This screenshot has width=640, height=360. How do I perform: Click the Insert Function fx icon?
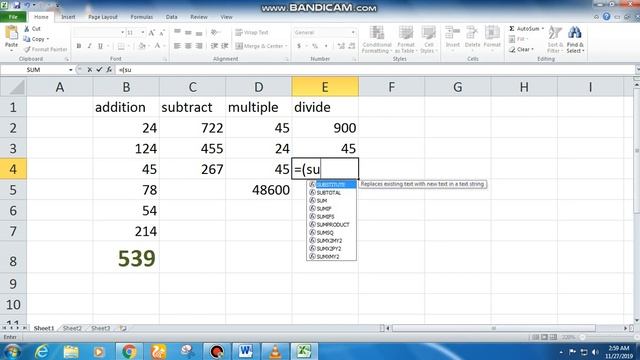tap(109, 70)
